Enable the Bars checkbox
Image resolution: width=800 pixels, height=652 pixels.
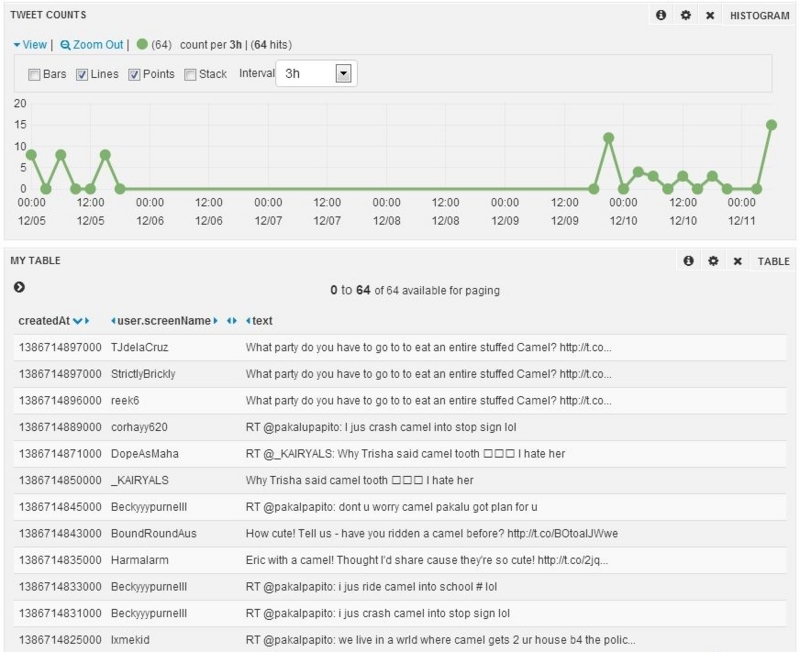click(34, 75)
